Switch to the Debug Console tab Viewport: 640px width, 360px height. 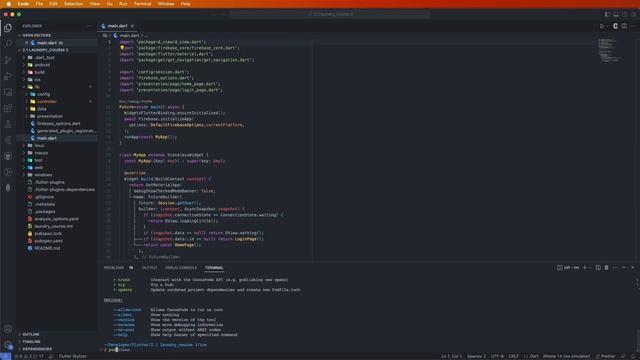(181, 268)
